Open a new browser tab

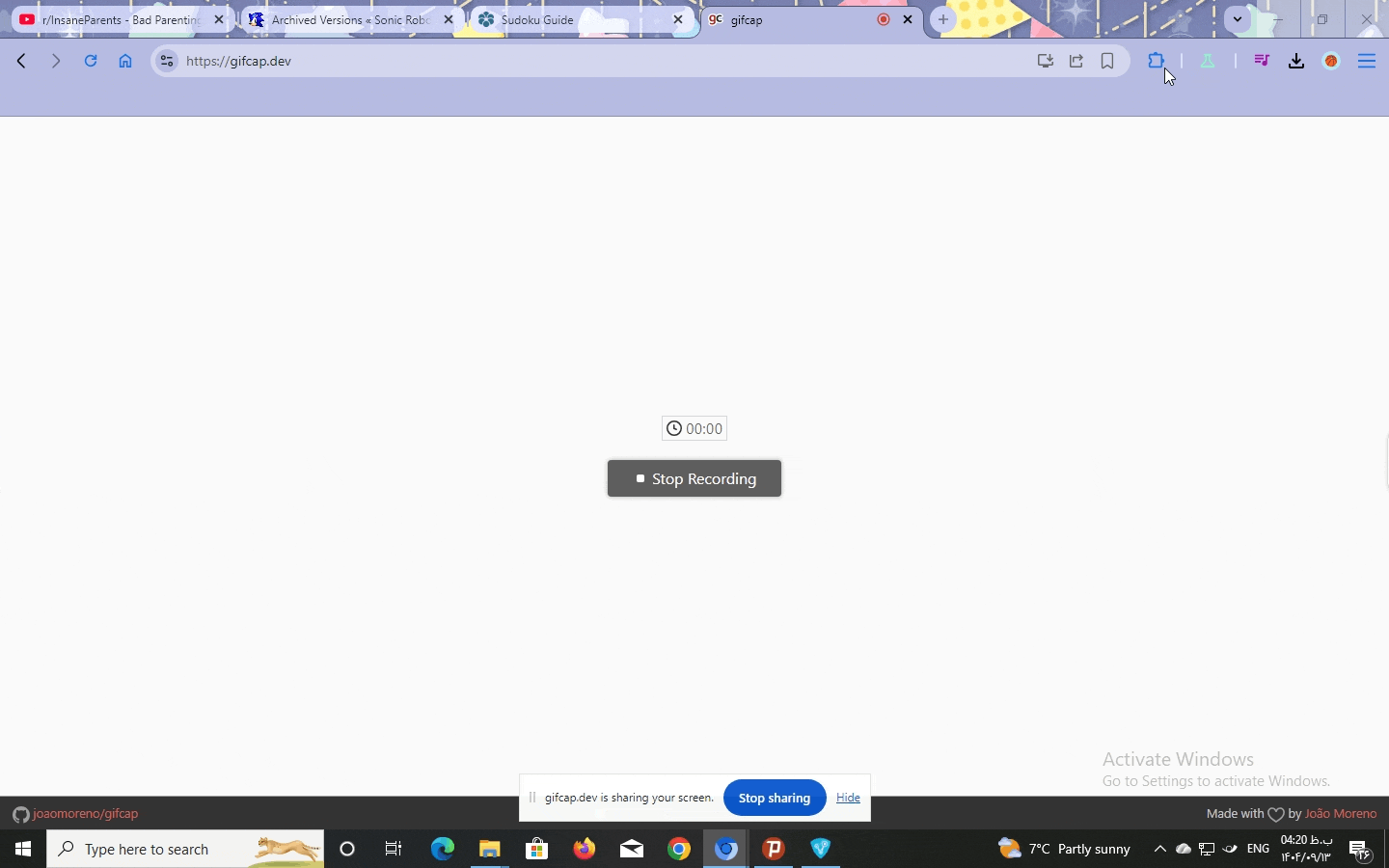[944, 19]
